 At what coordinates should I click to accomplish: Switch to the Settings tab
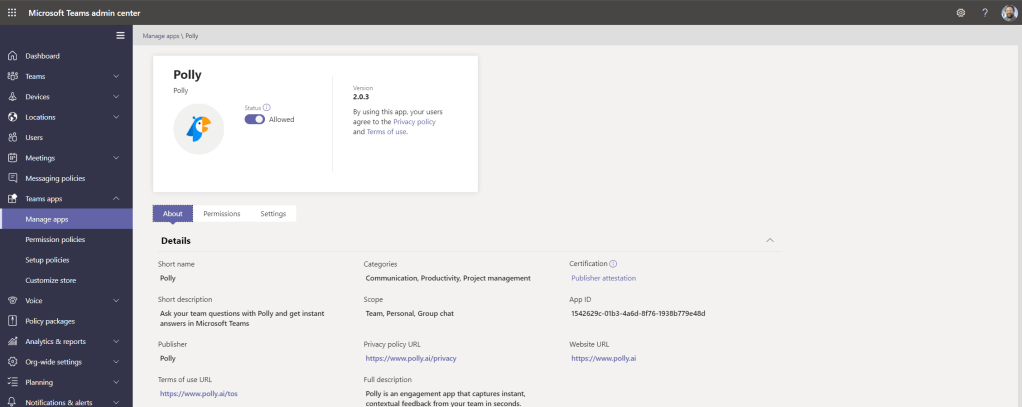pyautogui.click(x=273, y=213)
